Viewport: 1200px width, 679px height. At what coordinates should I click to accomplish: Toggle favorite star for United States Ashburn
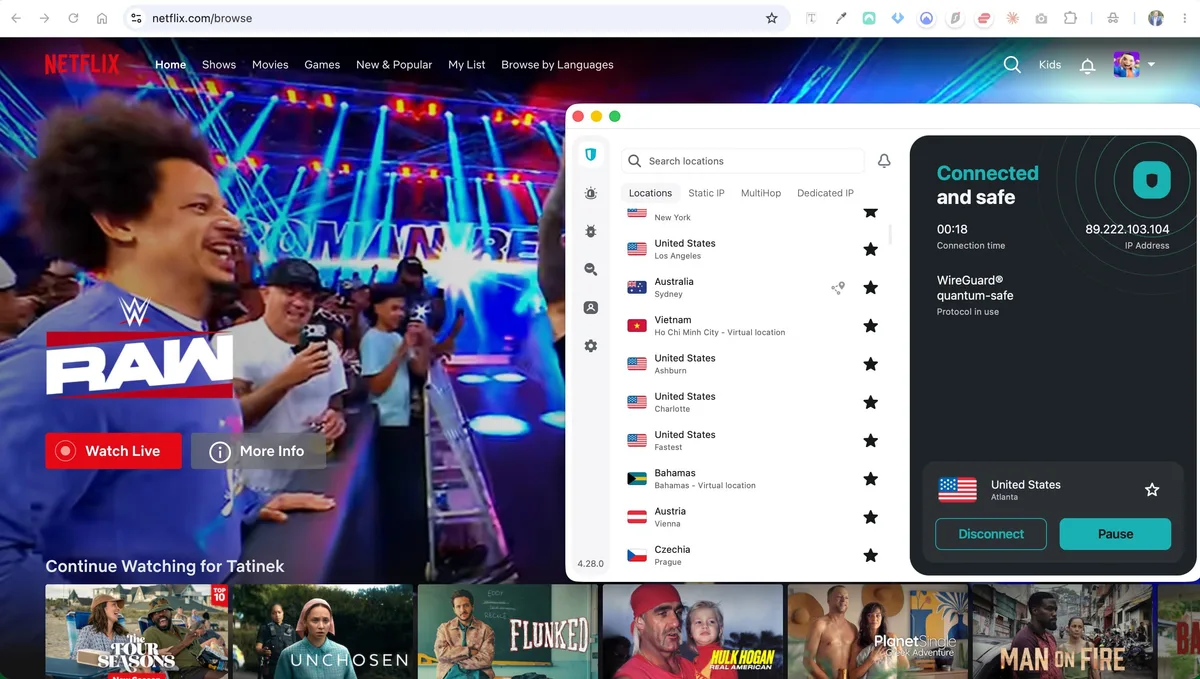tap(870, 364)
